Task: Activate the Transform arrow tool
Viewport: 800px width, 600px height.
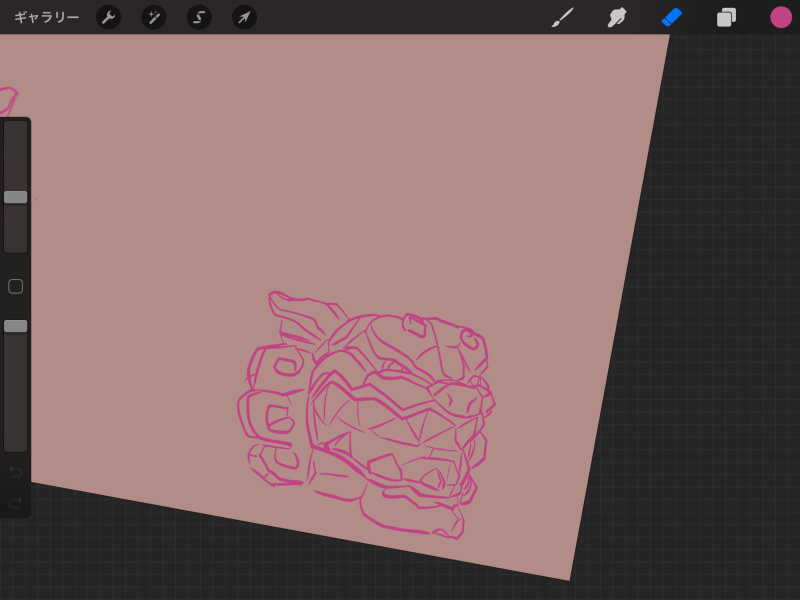Action: pos(244,17)
